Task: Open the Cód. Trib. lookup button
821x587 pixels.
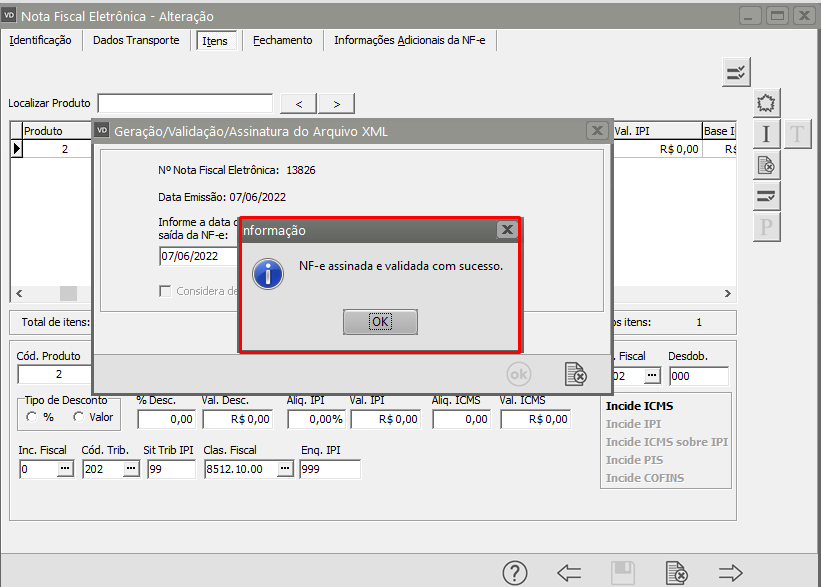Action: (x=131, y=469)
